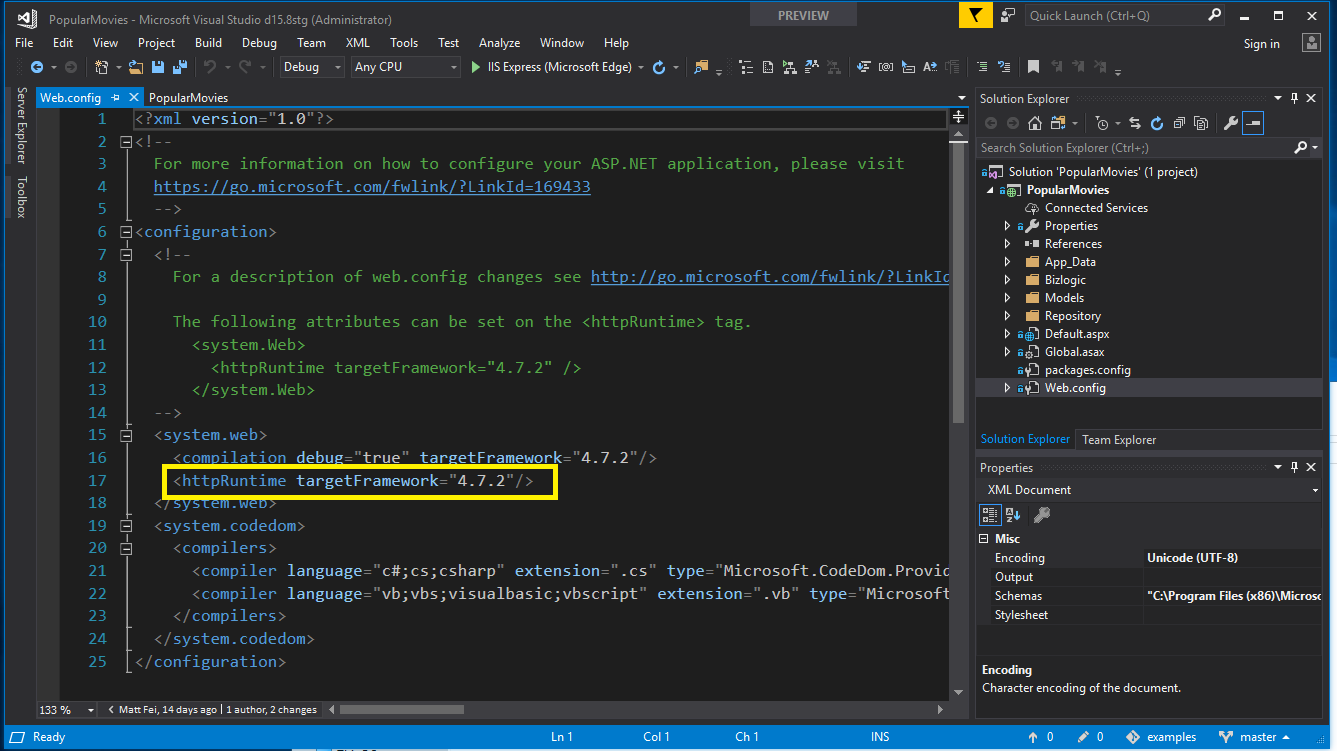Click the New Project toolbar icon
Image resolution: width=1337 pixels, height=751 pixels.
pos(101,67)
